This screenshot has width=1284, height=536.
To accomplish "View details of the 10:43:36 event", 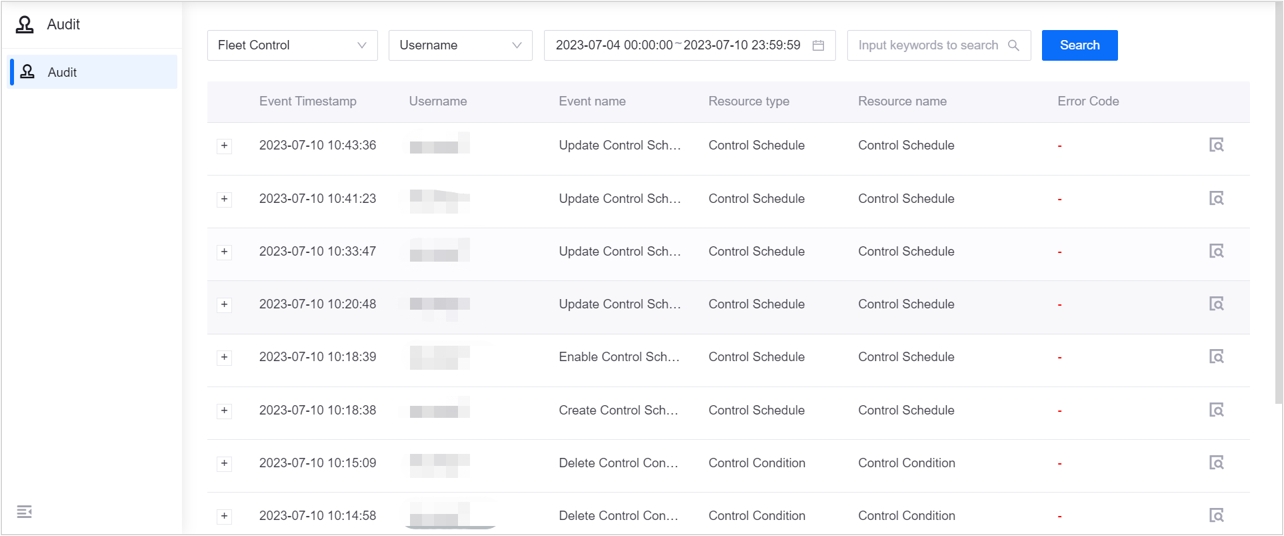I will tap(1216, 145).
